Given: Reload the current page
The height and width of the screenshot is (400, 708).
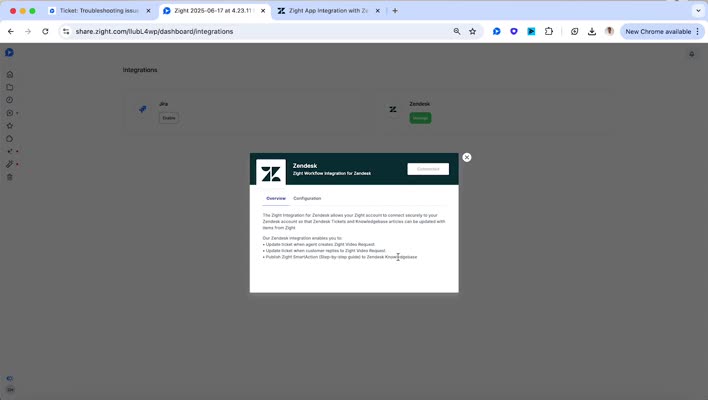Looking at the screenshot, I should pos(45,31).
